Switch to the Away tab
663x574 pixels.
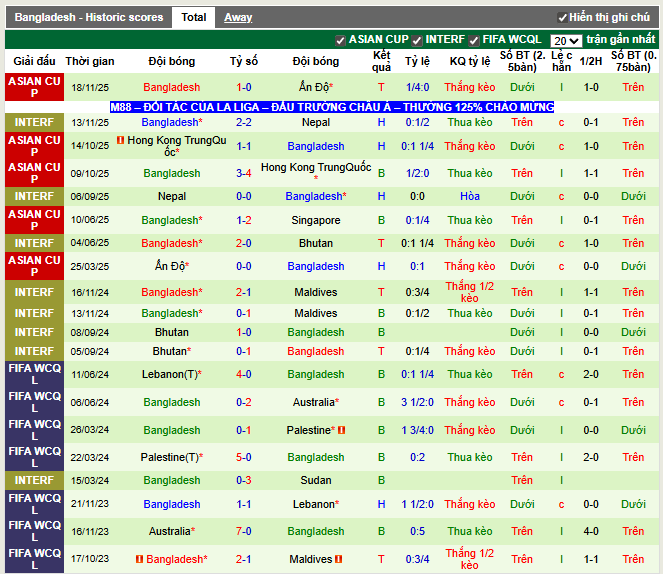click(238, 18)
